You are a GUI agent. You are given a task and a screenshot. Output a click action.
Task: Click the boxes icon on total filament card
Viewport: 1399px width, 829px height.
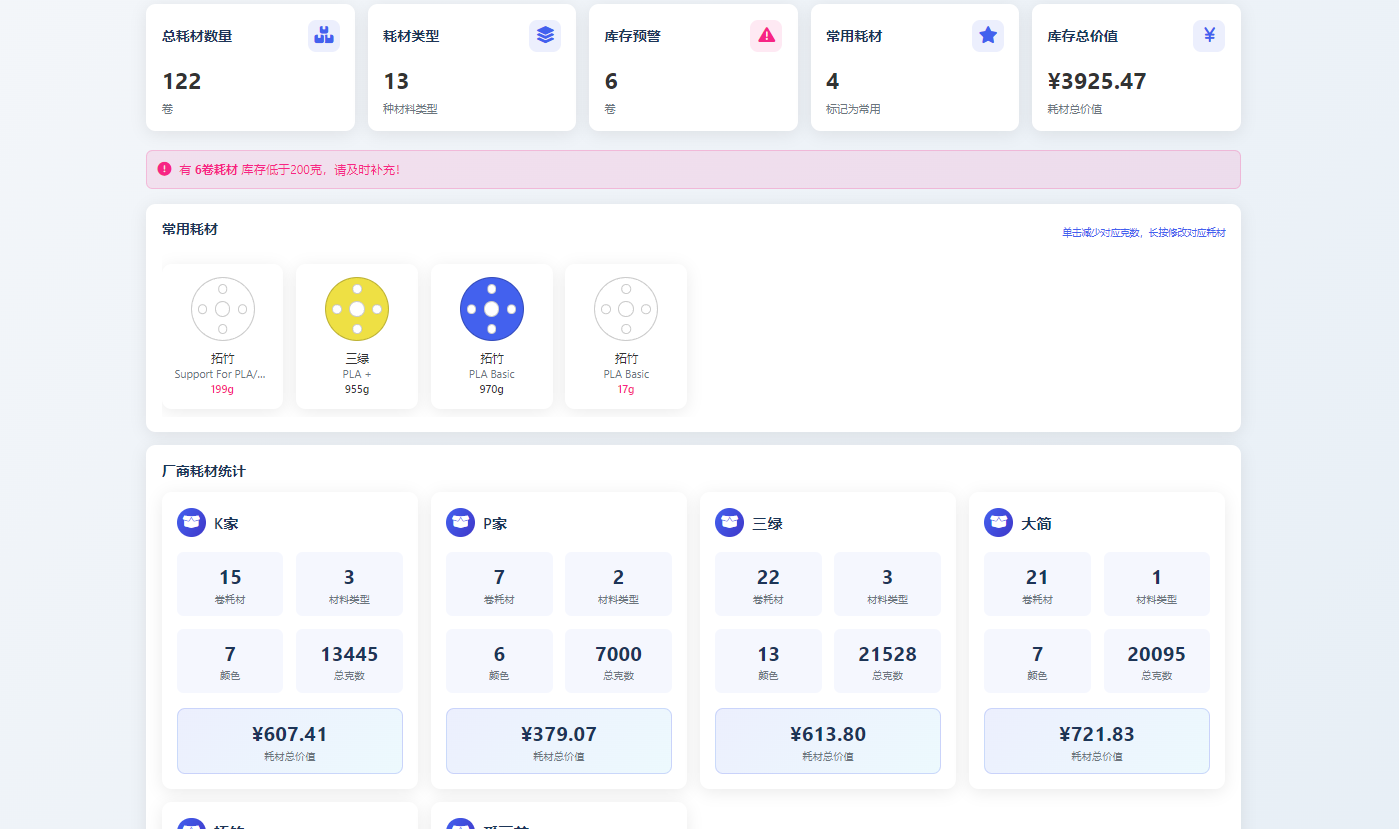click(323, 36)
